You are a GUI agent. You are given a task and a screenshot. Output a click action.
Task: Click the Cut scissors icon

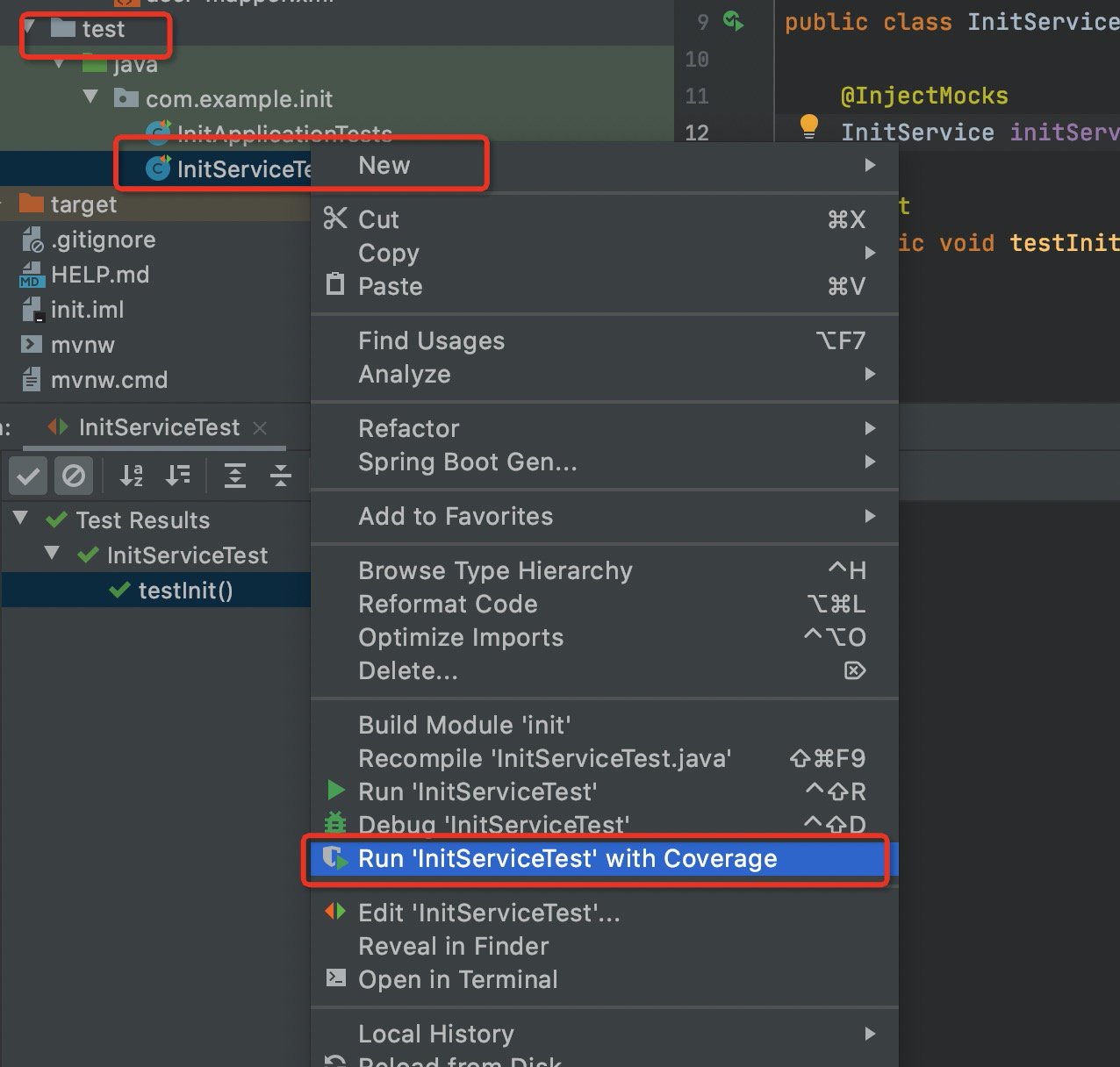click(x=335, y=218)
